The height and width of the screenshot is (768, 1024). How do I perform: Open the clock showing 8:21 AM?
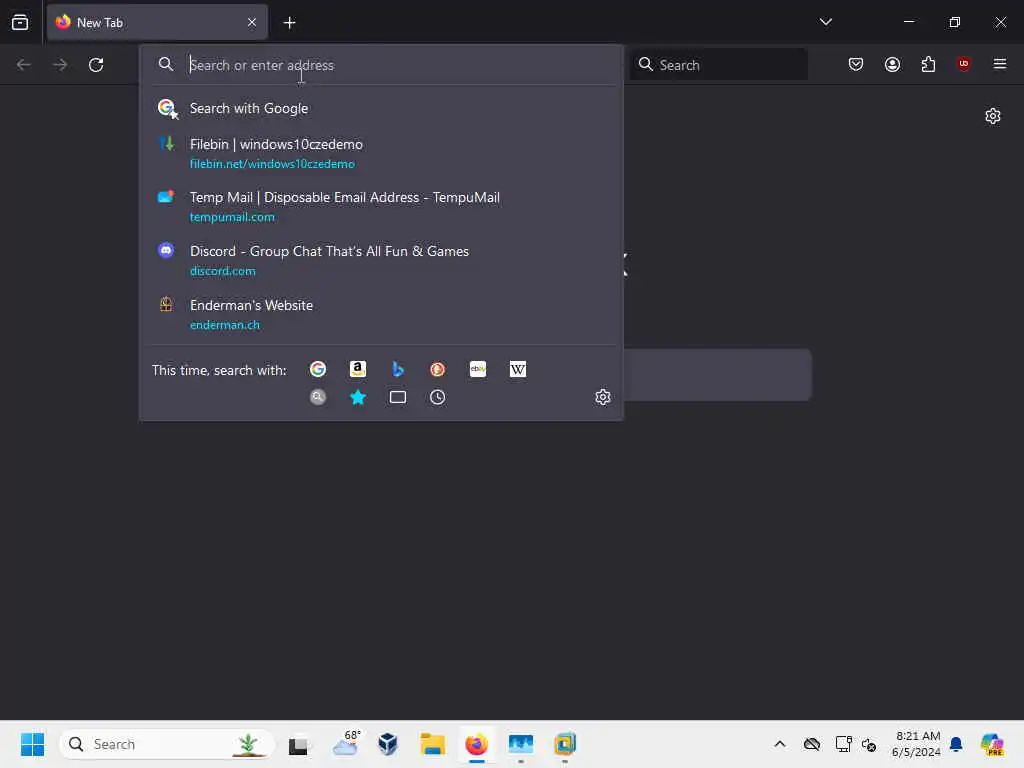[x=916, y=744]
